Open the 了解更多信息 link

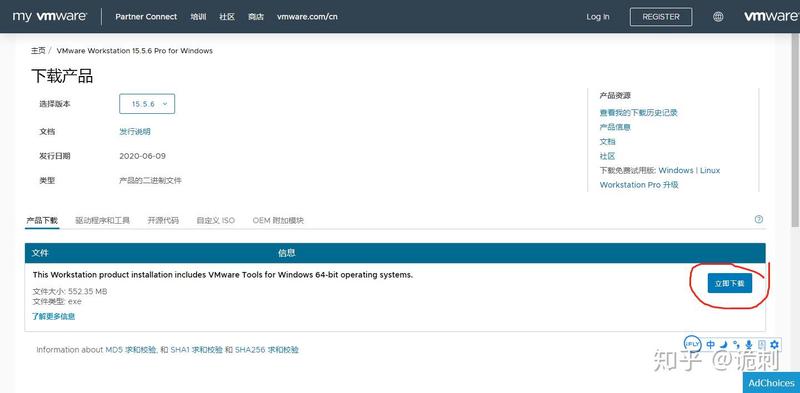54,316
